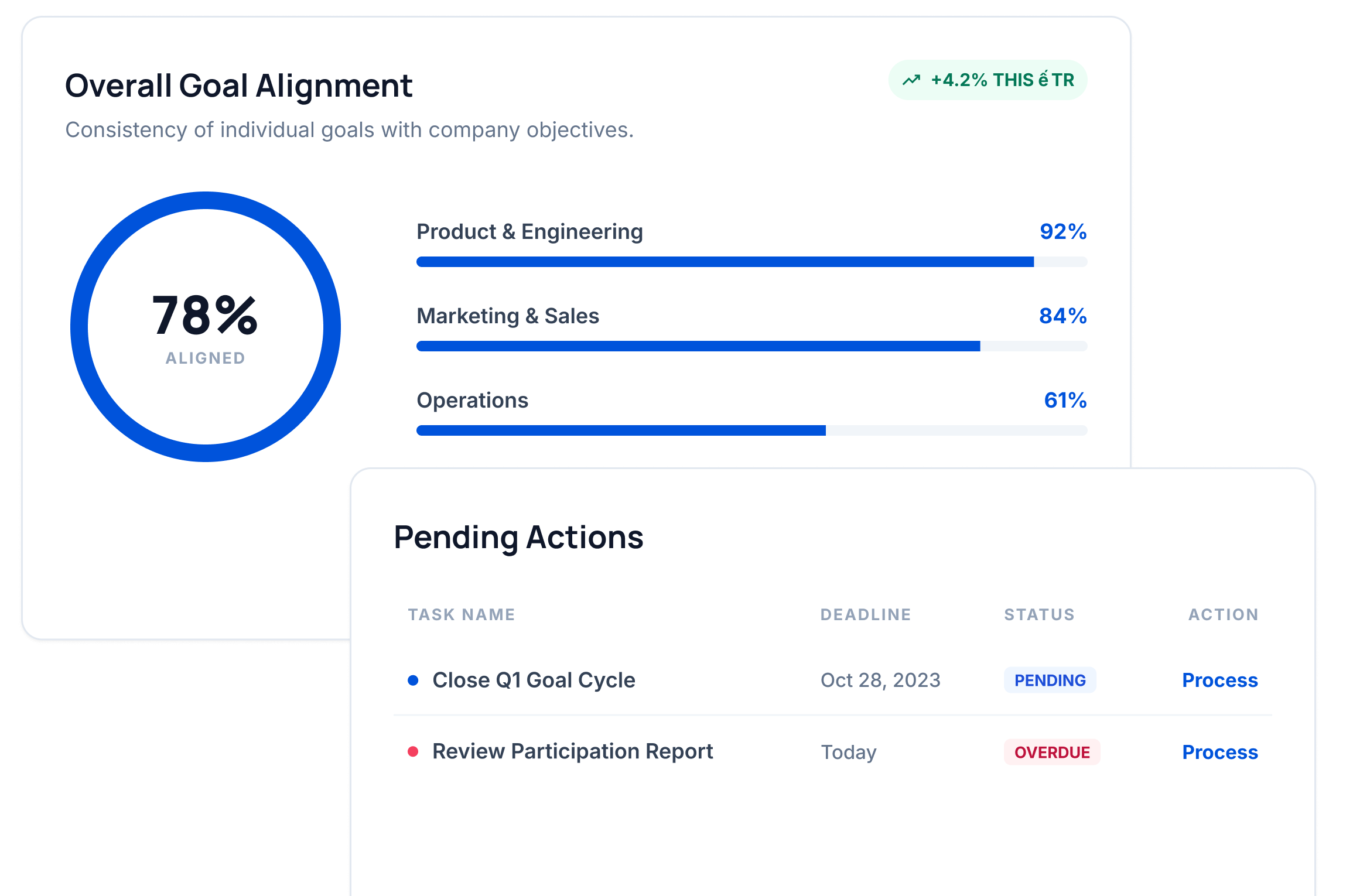Click Process for Close Q1 Goal Cycle
Image resolution: width=1353 pixels, height=896 pixels.
[1219, 680]
